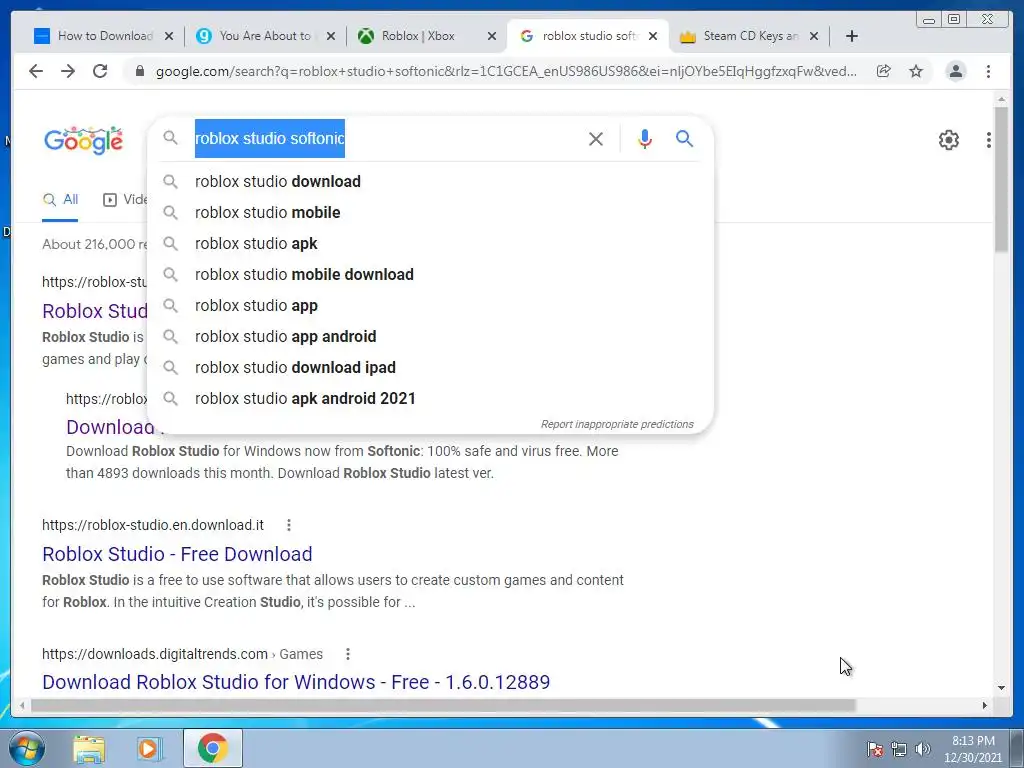
Task: Choose suggestion 'roblox studio apk'
Action: coord(430,244)
